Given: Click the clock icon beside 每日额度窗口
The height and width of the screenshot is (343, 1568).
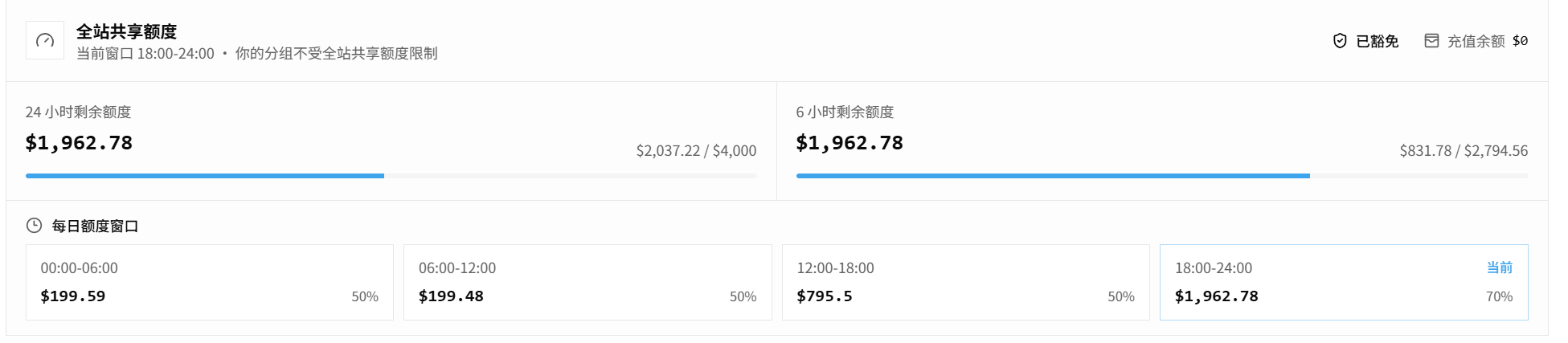Looking at the screenshot, I should [x=34, y=226].
